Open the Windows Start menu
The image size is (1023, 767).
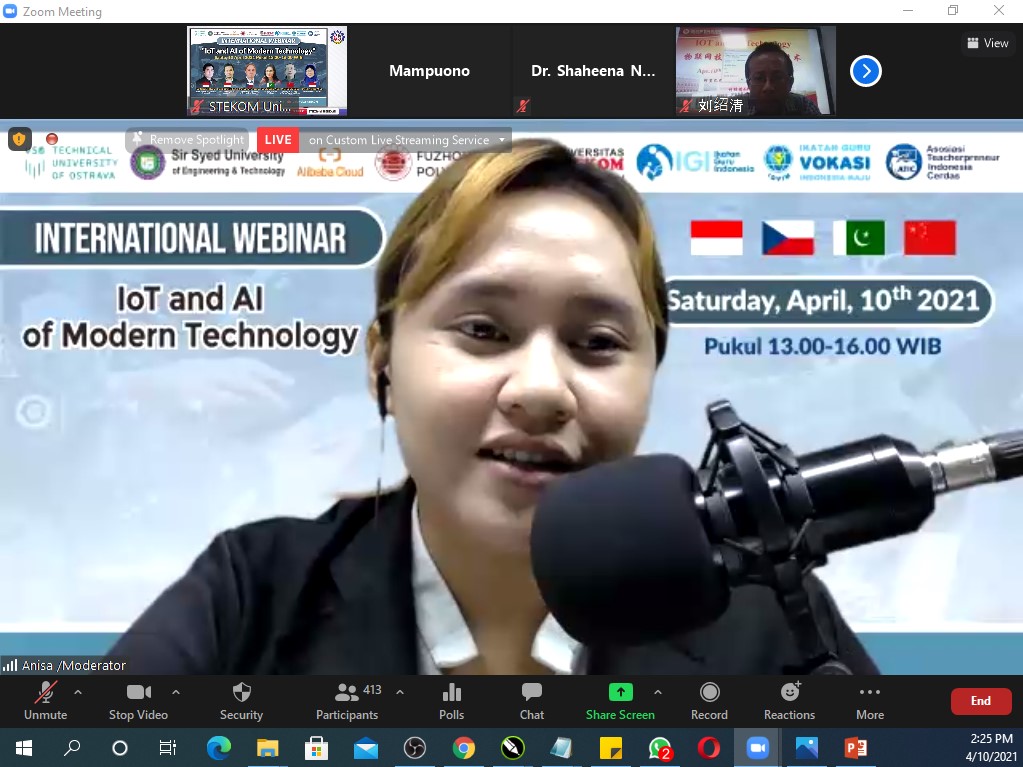coord(23,747)
